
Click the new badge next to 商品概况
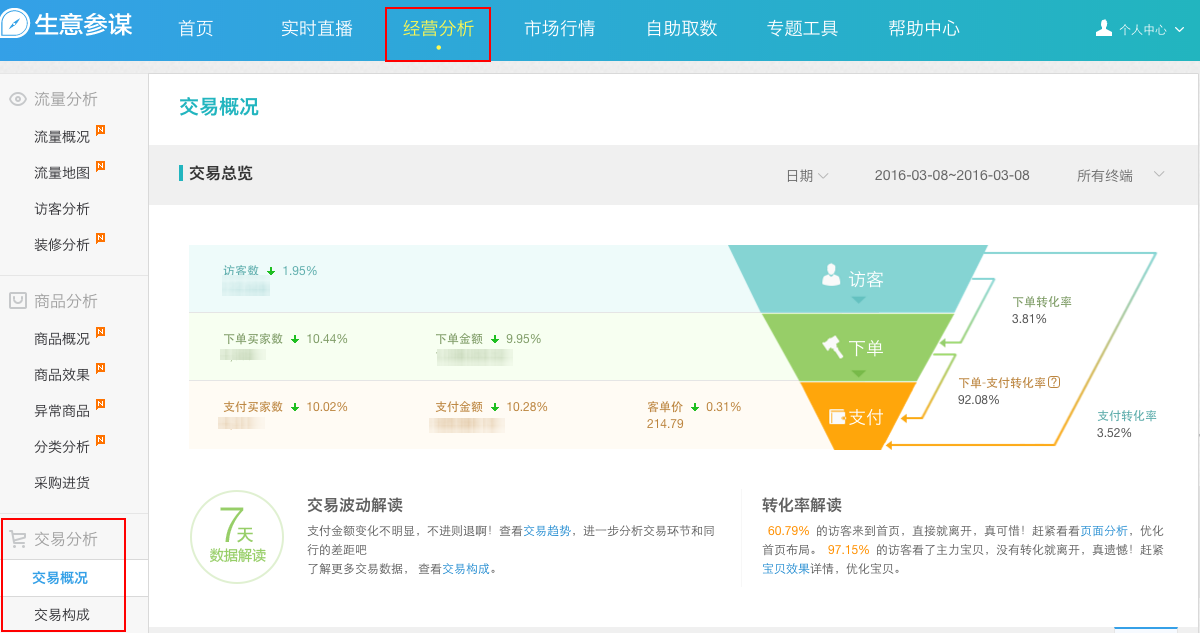[100, 332]
